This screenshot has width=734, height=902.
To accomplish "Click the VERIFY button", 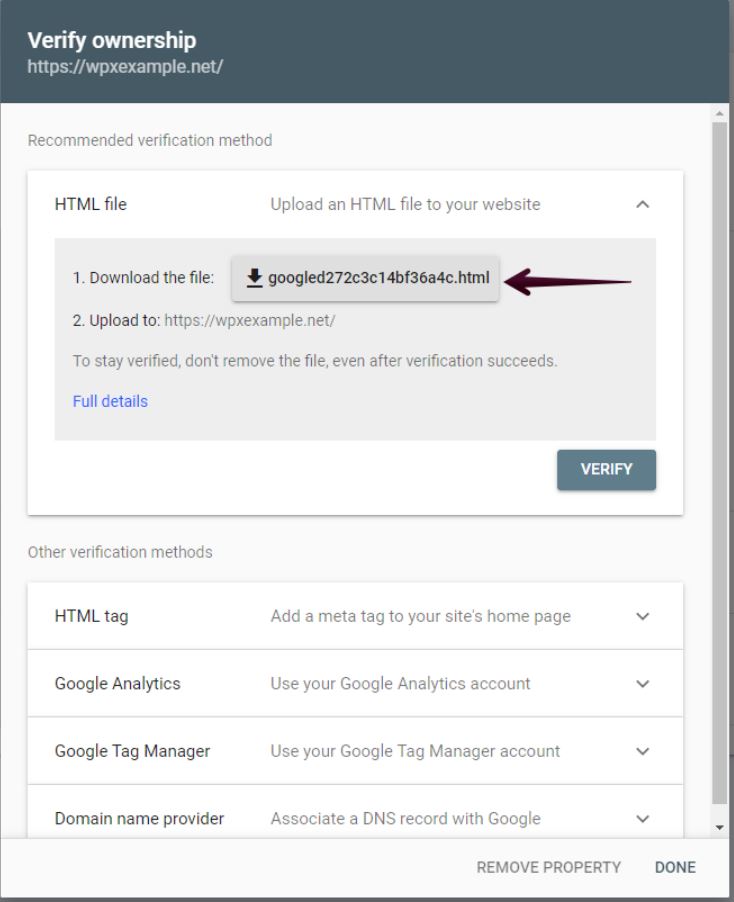I will point(606,469).
